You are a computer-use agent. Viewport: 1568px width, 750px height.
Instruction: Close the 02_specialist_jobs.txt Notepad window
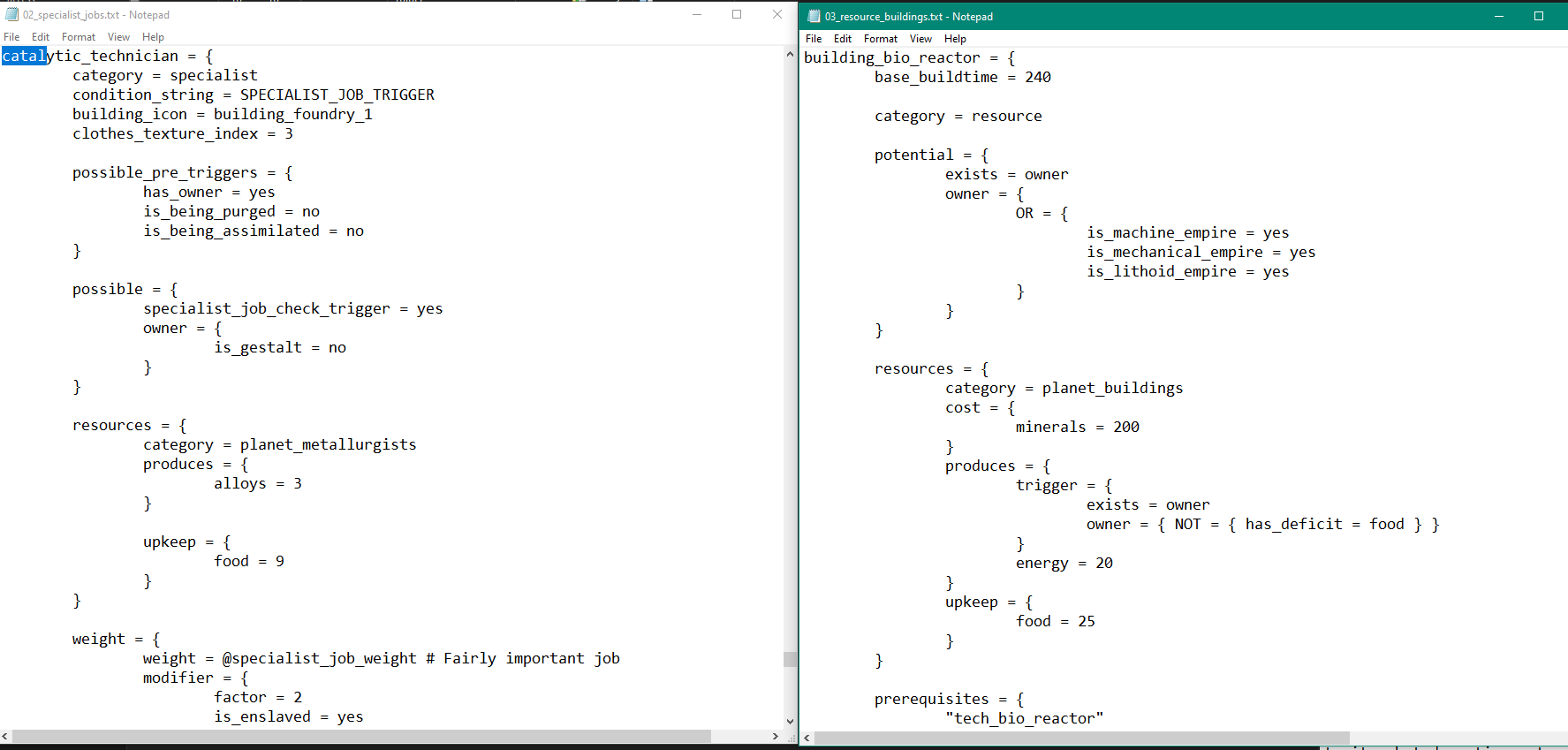pyautogui.click(x=777, y=15)
